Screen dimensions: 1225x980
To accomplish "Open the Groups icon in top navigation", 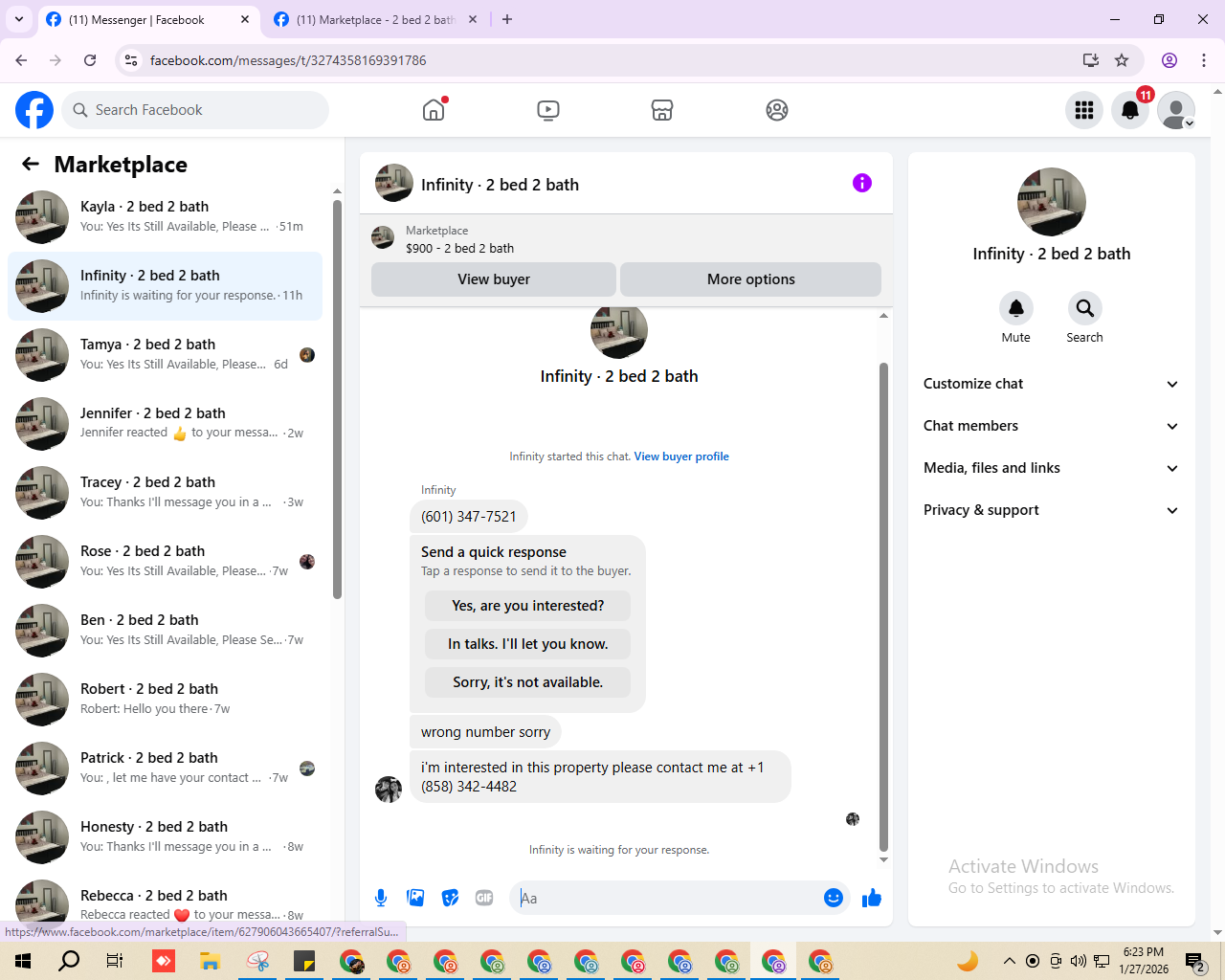I will click(777, 110).
